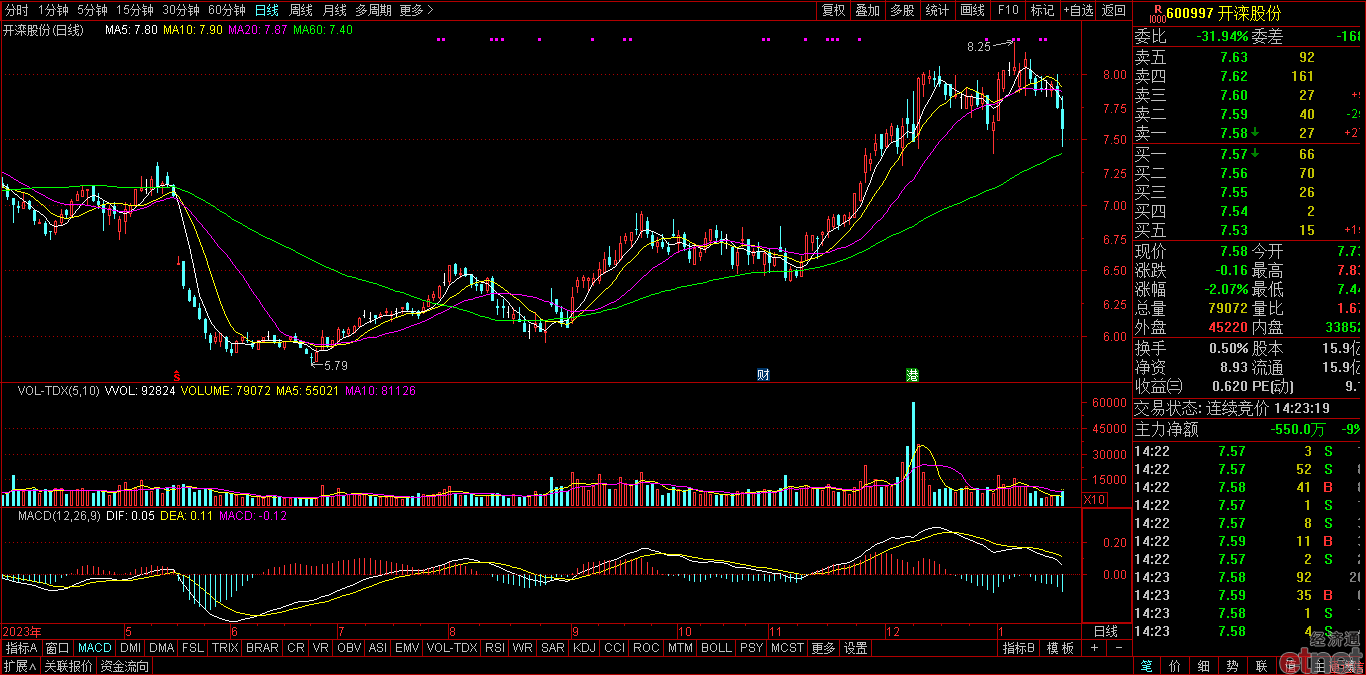This screenshot has height=675, width=1366.
Task: Switch to the 5分钟 period
Action: (x=92, y=10)
